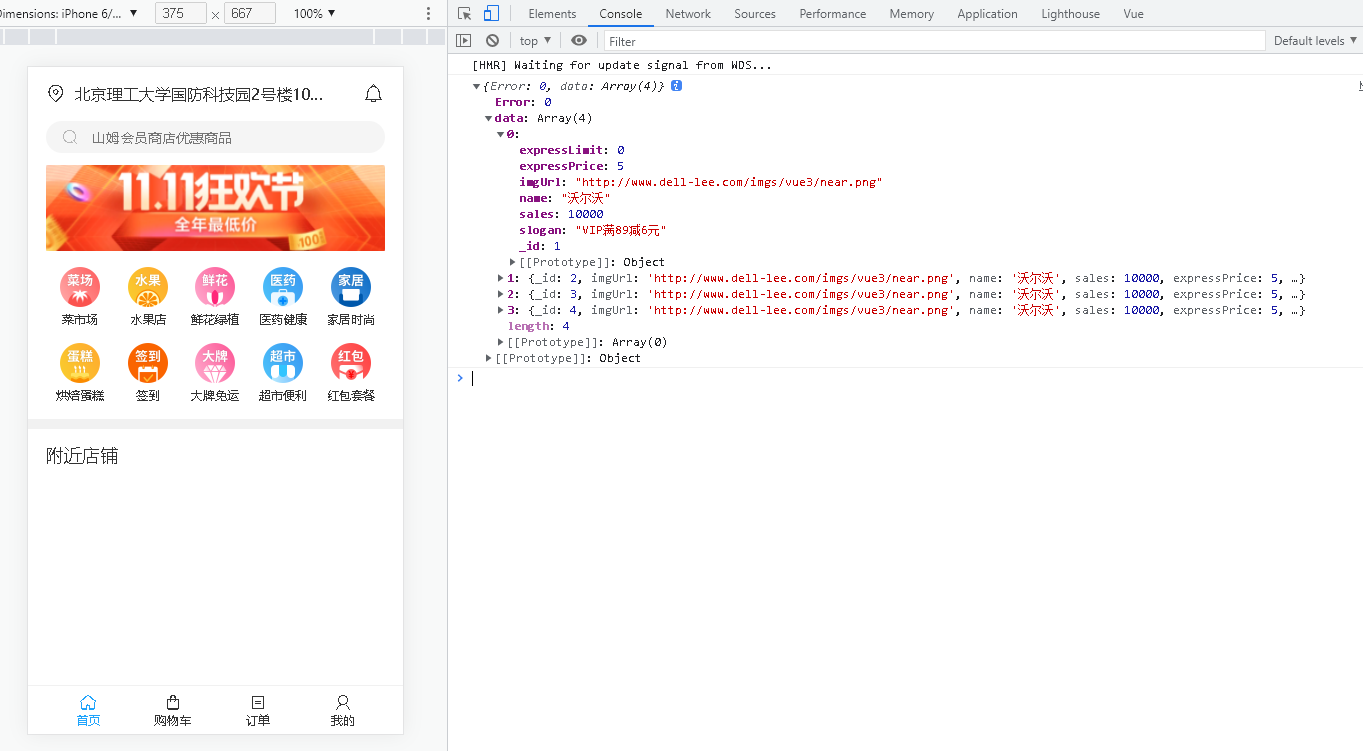
Task: Select the 医药健康 category icon
Action: click(283, 287)
